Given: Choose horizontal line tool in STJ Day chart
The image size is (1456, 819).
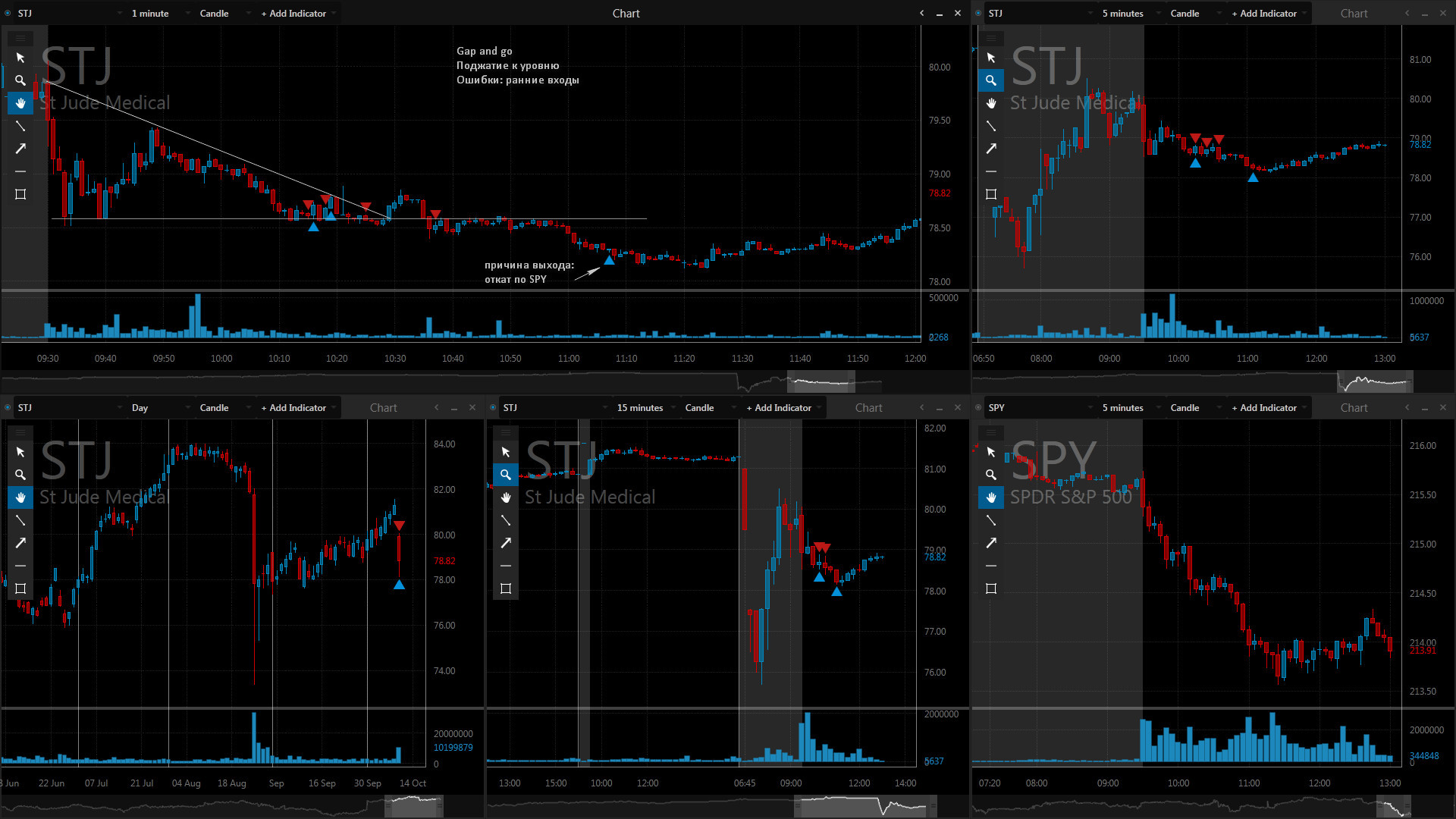Looking at the screenshot, I should tap(20, 566).
